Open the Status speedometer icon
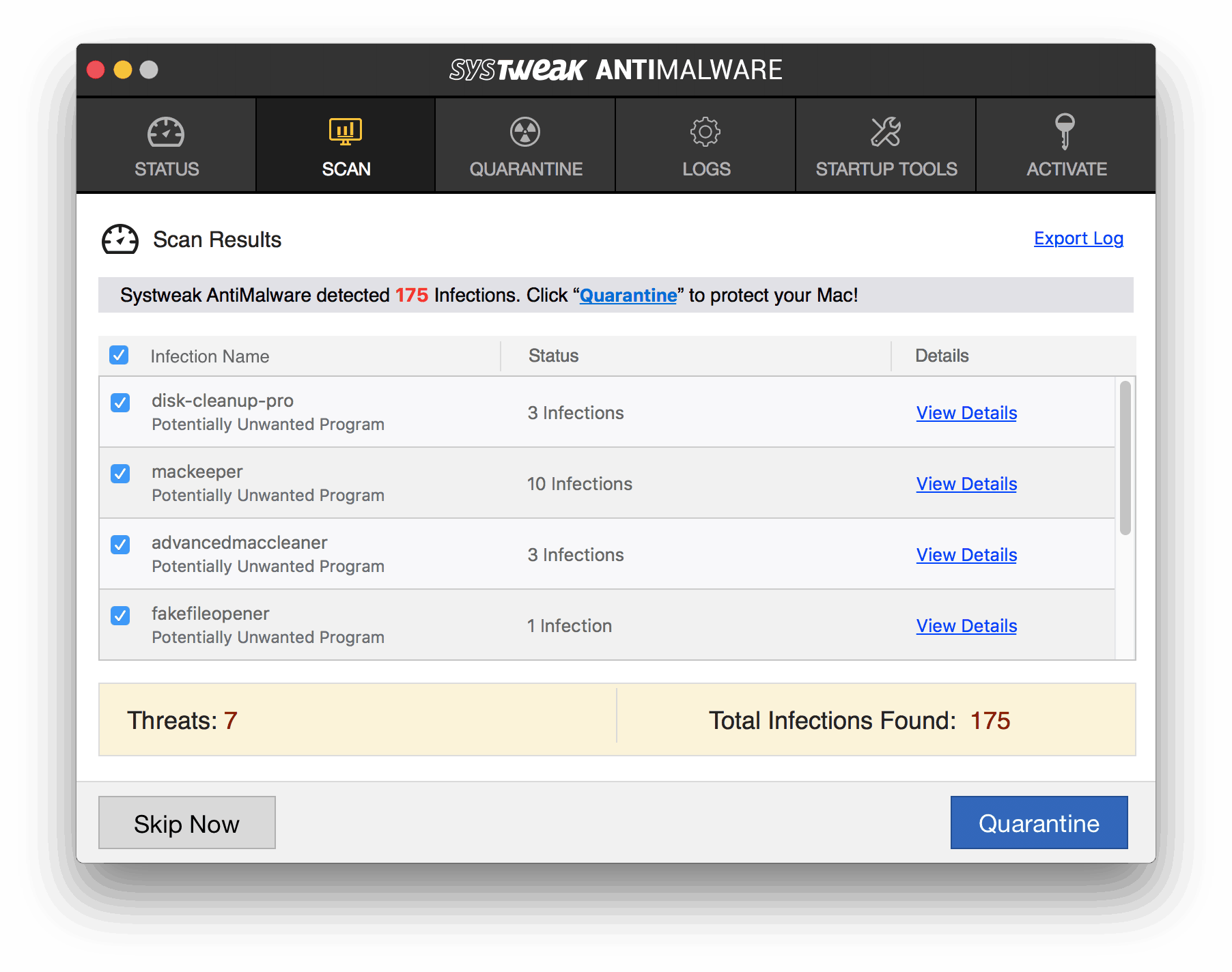The height and width of the screenshot is (972, 1232). (x=166, y=132)
